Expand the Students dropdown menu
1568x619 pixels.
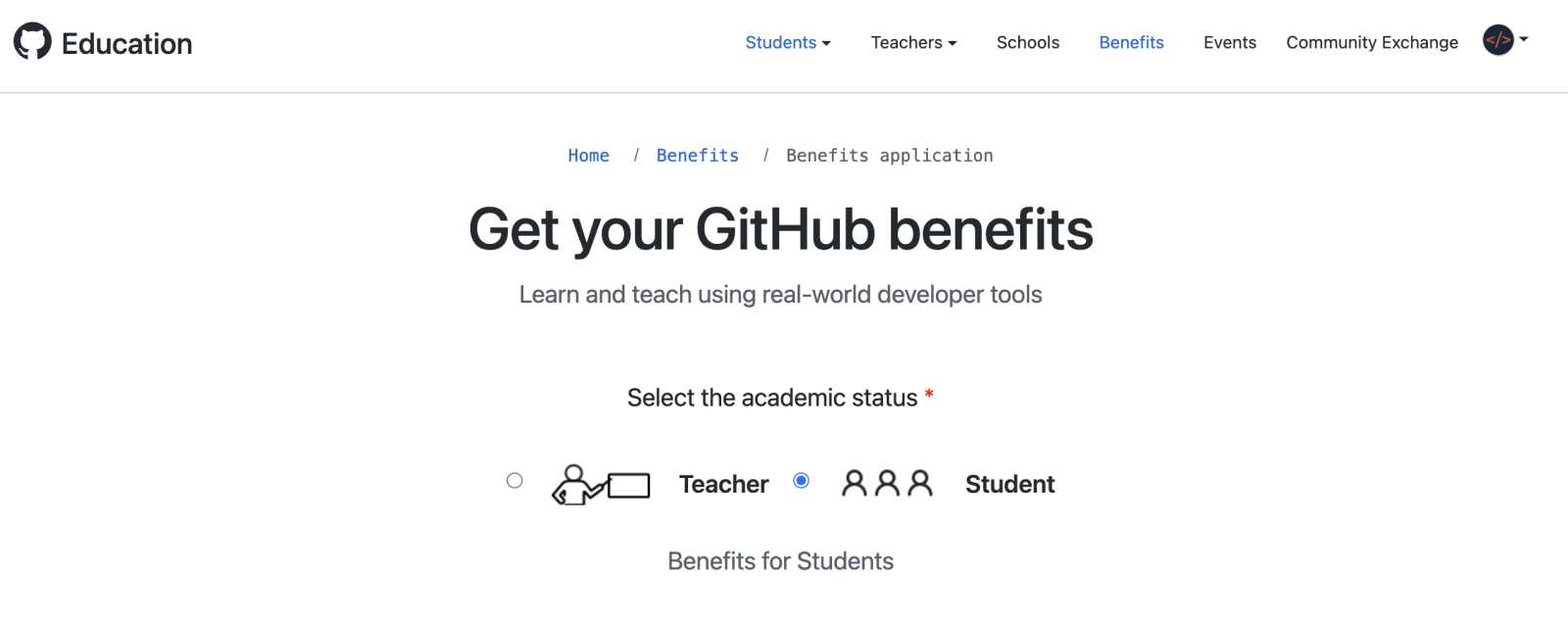coord(788,42)
